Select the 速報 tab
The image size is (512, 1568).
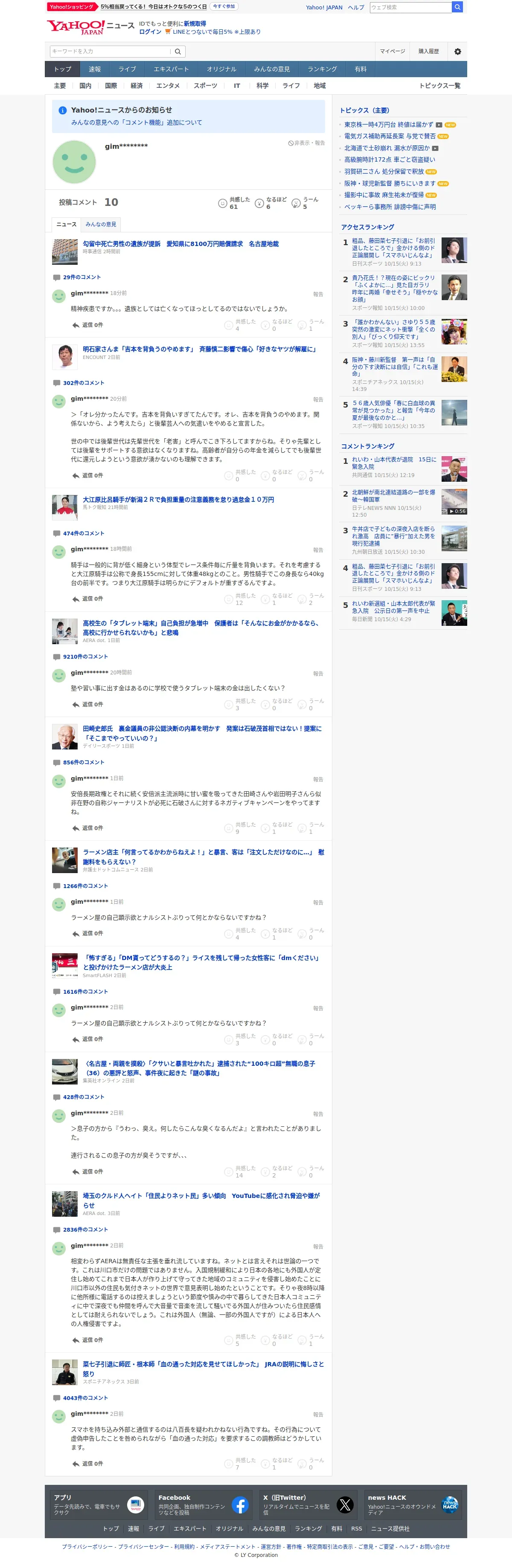pyautogui.click(x=94, y=69)
